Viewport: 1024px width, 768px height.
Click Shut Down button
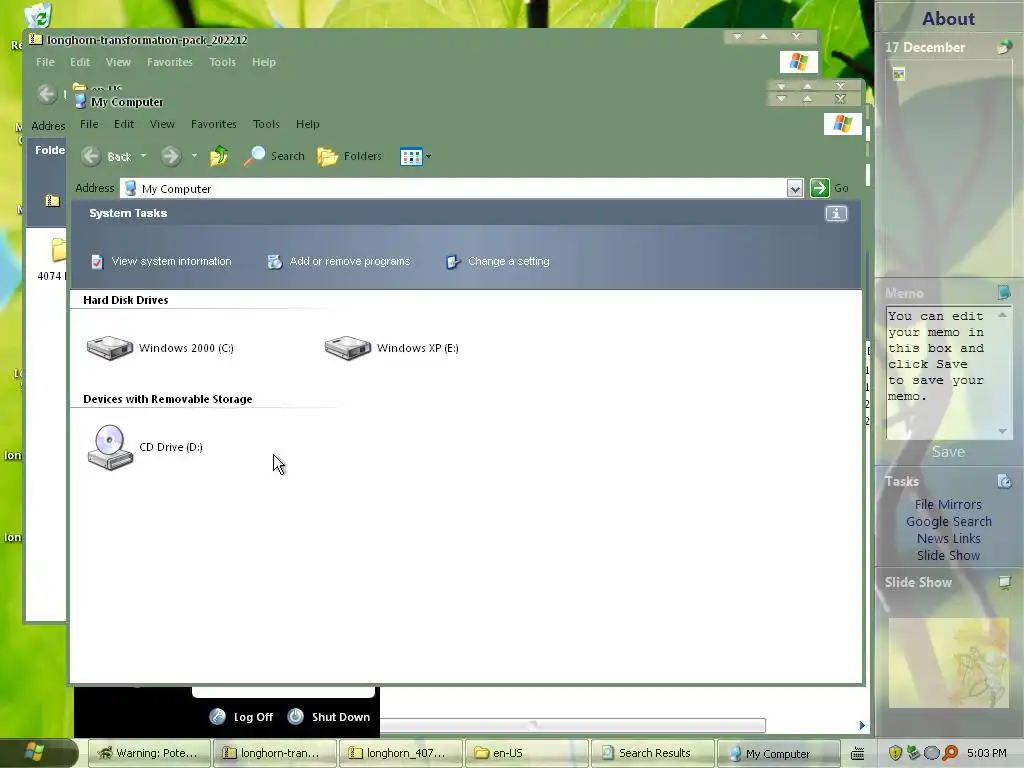[329, 717]
